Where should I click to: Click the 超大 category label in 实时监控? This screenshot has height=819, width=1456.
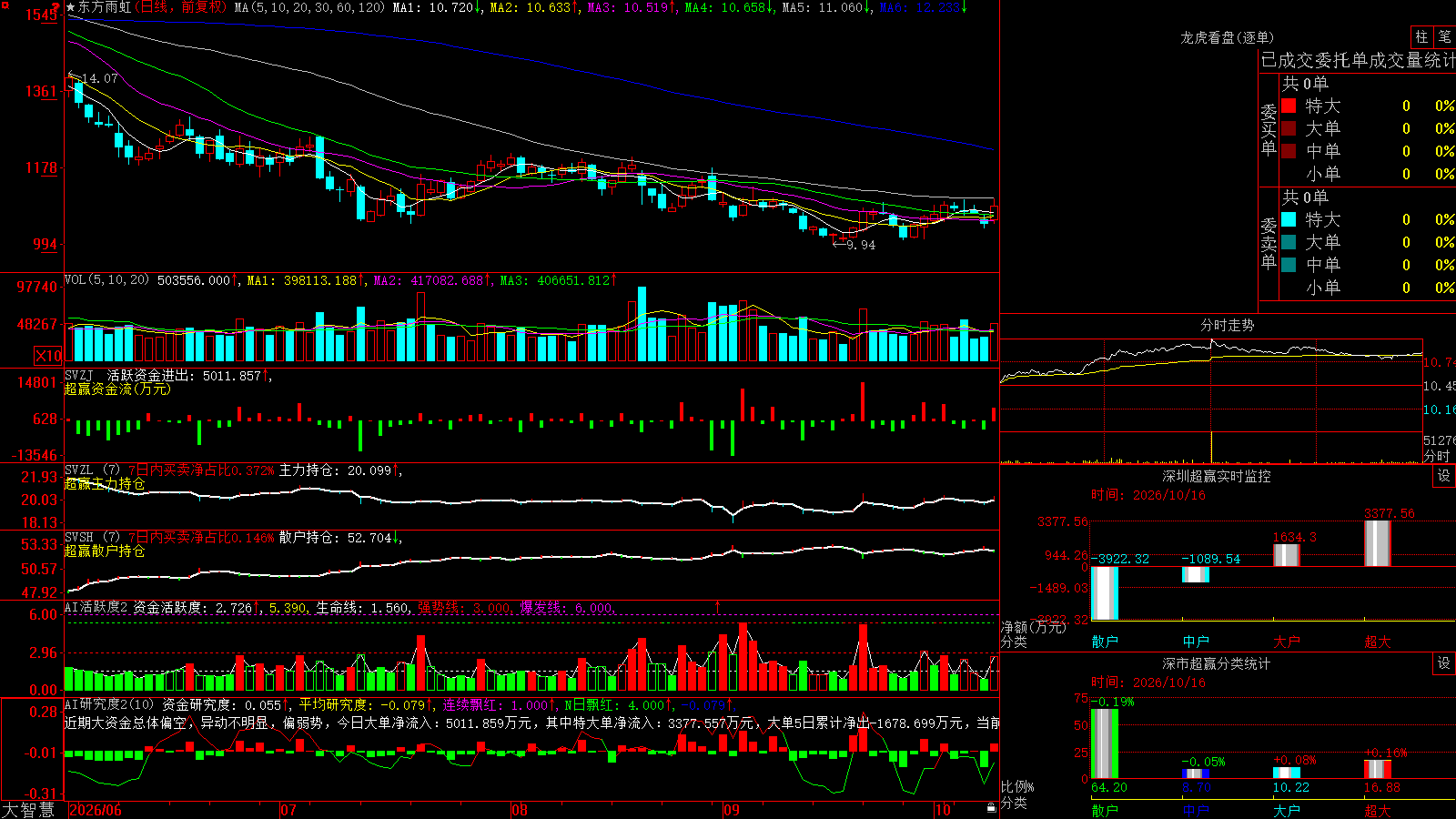(x=1377, y=642)
